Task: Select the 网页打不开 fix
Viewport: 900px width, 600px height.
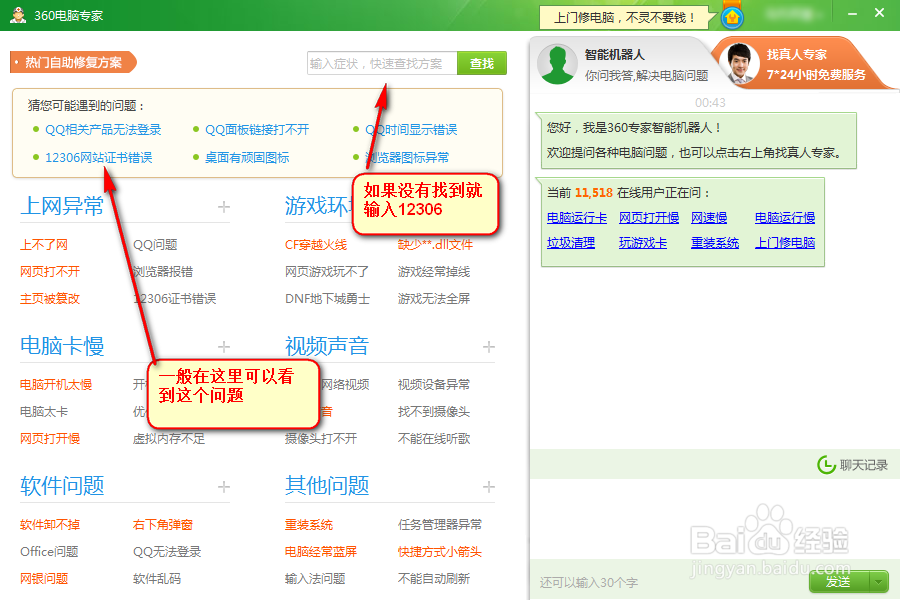Action: pos(50,272)
